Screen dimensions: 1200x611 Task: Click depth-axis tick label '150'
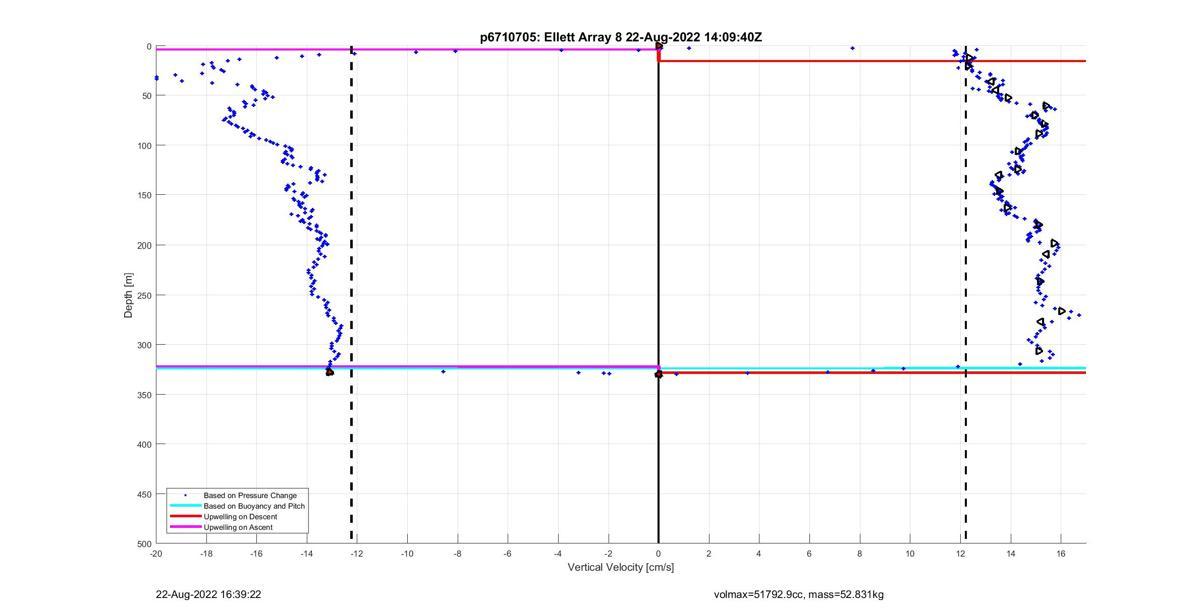pos(144,196)
